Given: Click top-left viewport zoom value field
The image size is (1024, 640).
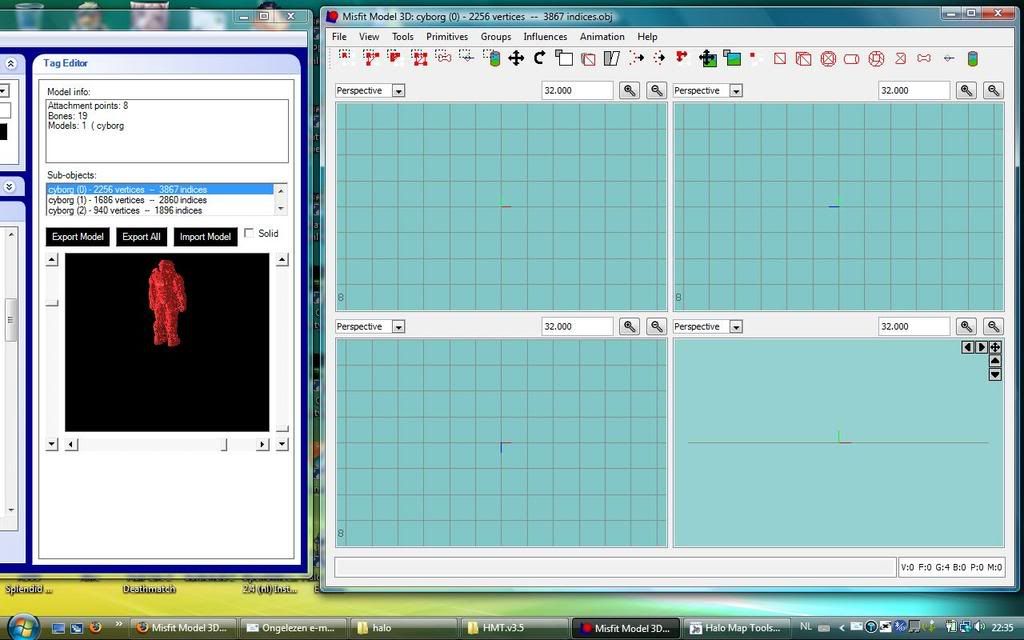Looking at the screenshot, I should 577,91.
